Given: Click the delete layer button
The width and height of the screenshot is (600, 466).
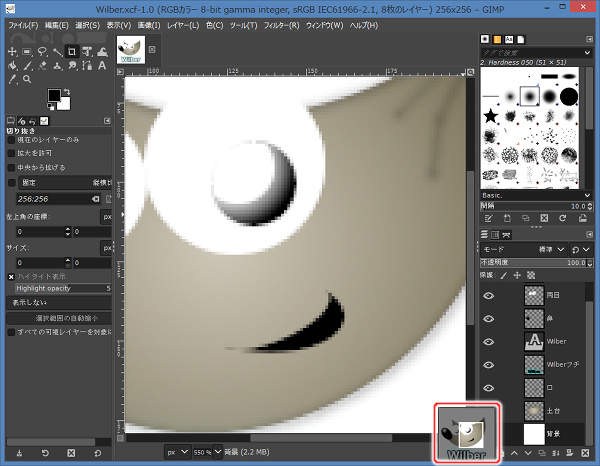Looking at the screenshot, I should pos(587,453).
